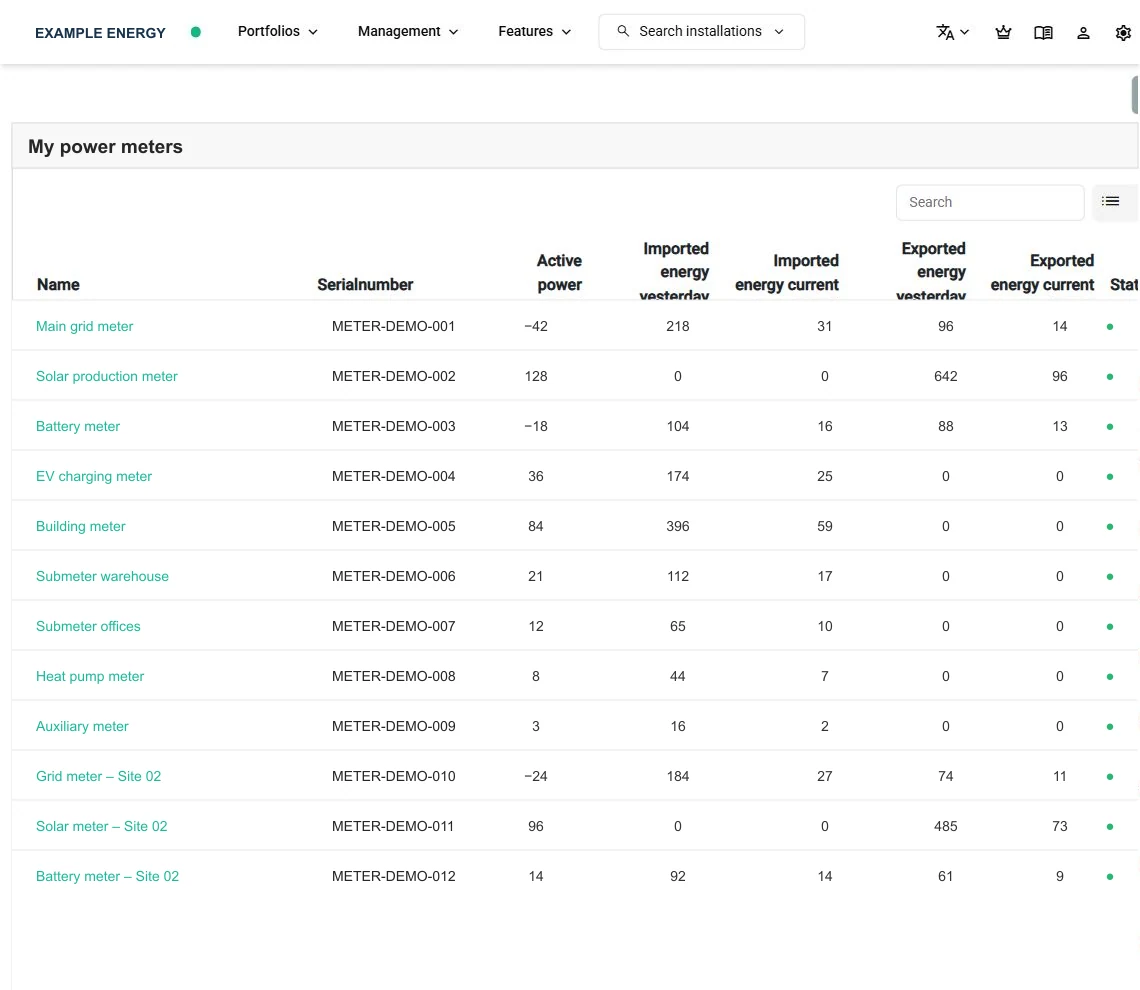Click the My power meters heading
The width and height of the screenshot is (1140, 990).
(105, 147)
